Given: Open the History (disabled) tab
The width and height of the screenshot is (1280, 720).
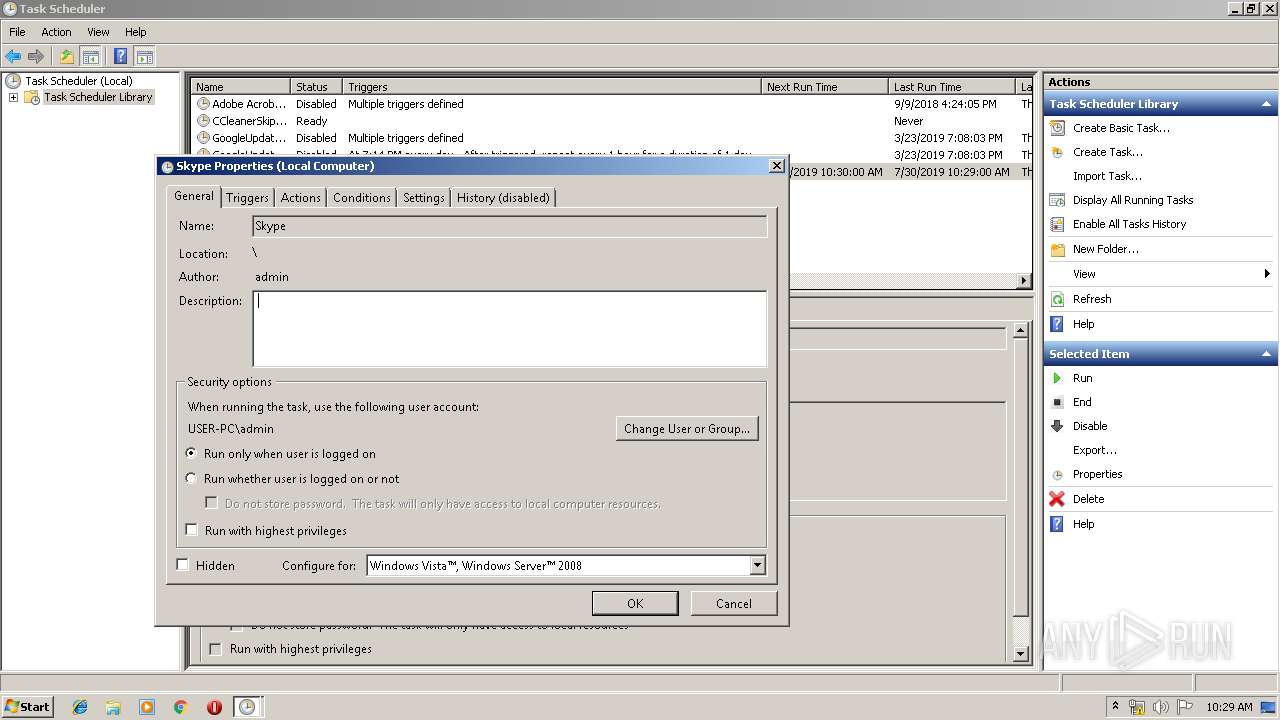Looking at the screenshot, I should [503, 198].
